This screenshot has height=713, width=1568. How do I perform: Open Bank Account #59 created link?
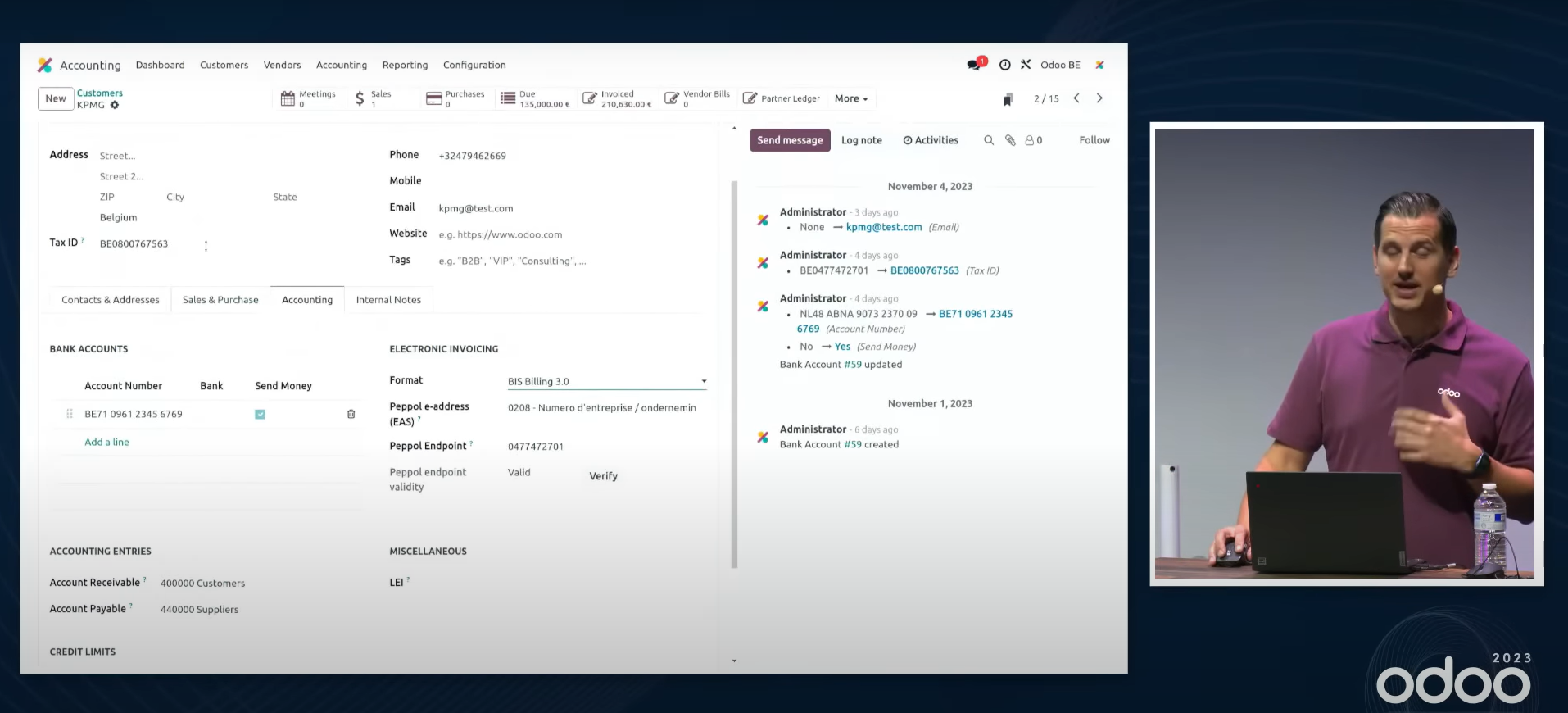(x=853, y=444)
